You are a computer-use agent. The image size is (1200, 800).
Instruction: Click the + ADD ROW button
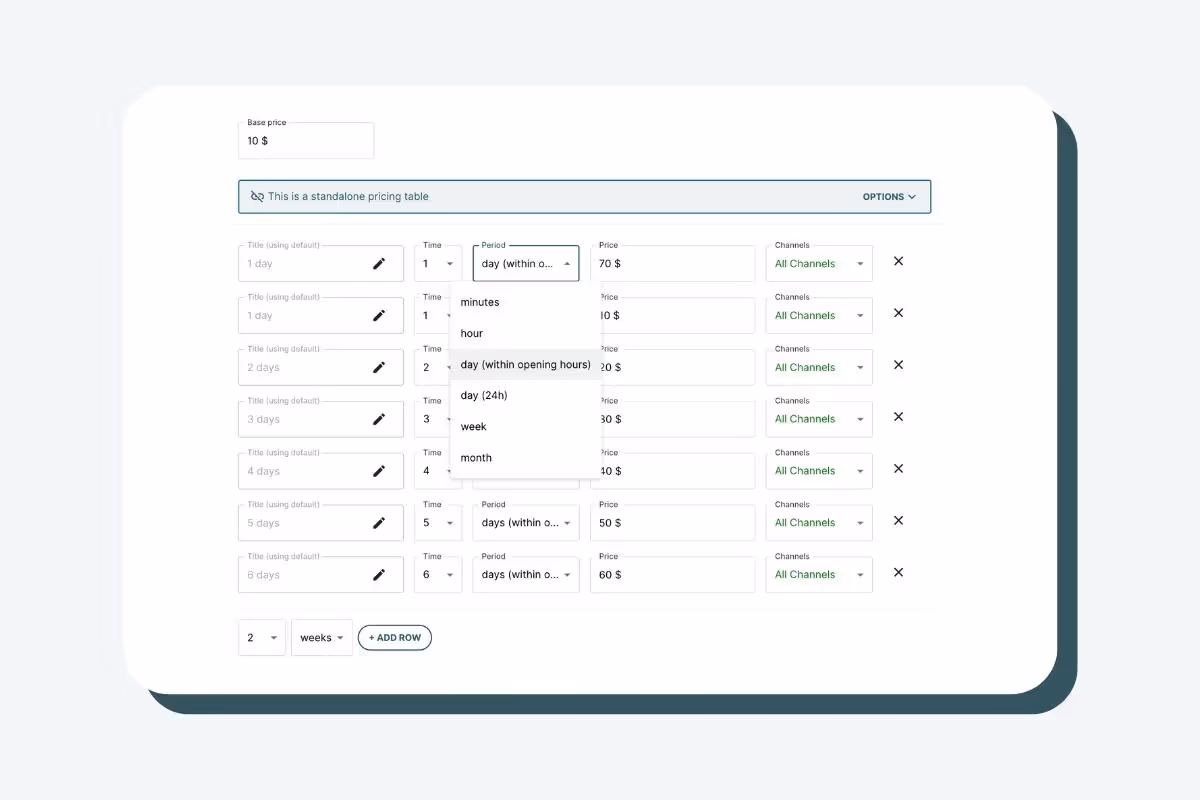point(395,638)
